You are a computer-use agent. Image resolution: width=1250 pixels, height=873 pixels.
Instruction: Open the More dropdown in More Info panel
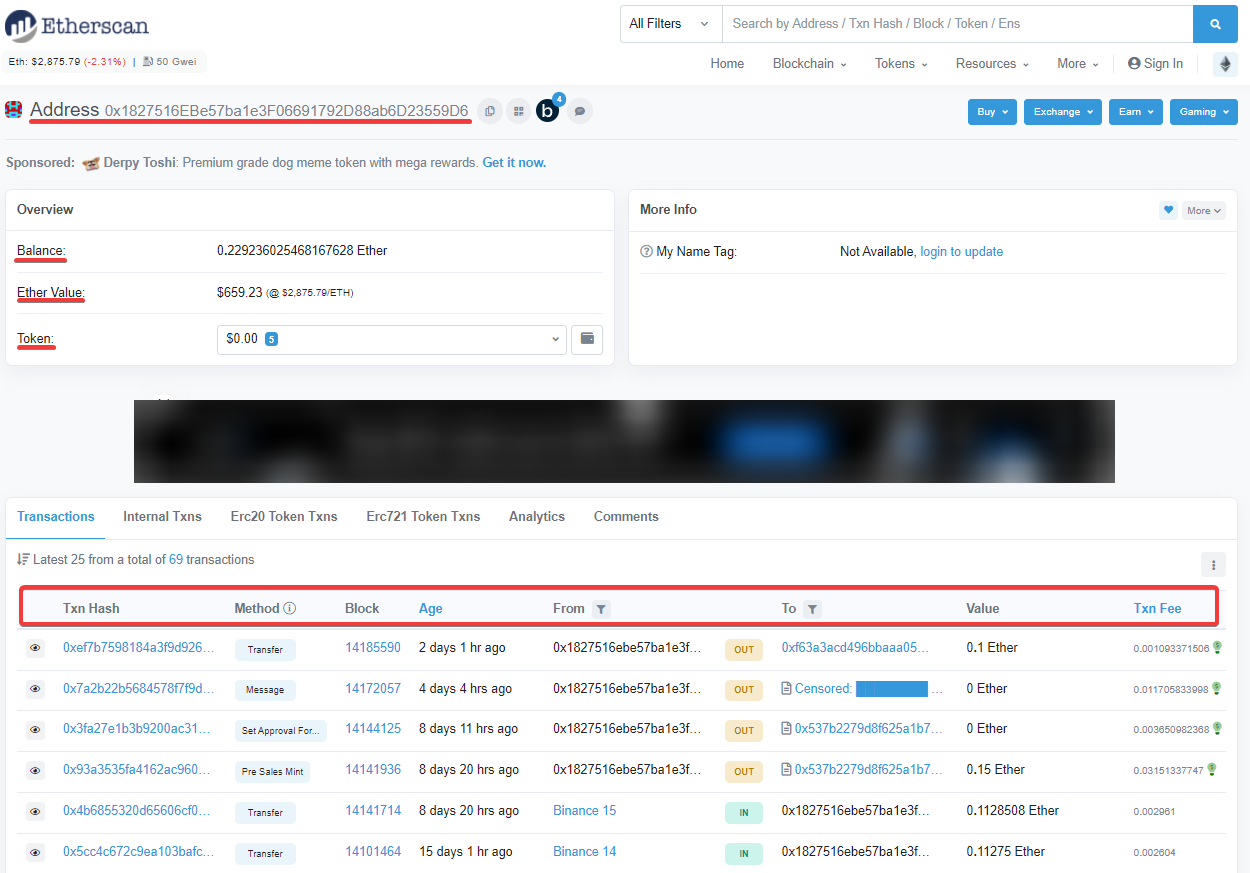pos(1203,210)
